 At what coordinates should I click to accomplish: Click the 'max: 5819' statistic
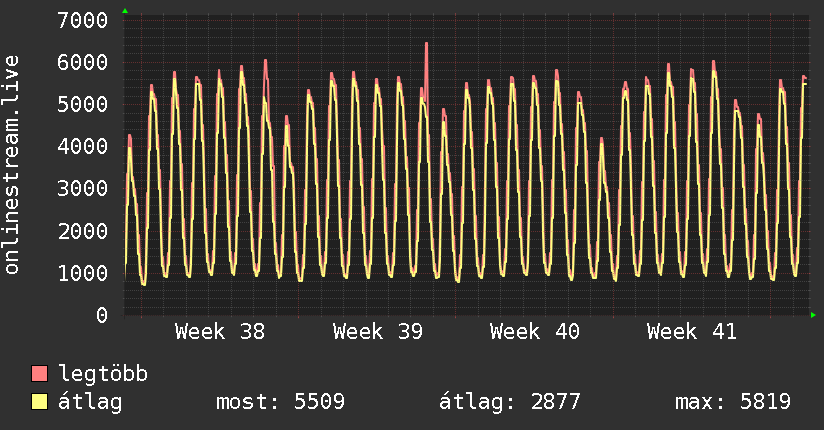coord(733,402)
